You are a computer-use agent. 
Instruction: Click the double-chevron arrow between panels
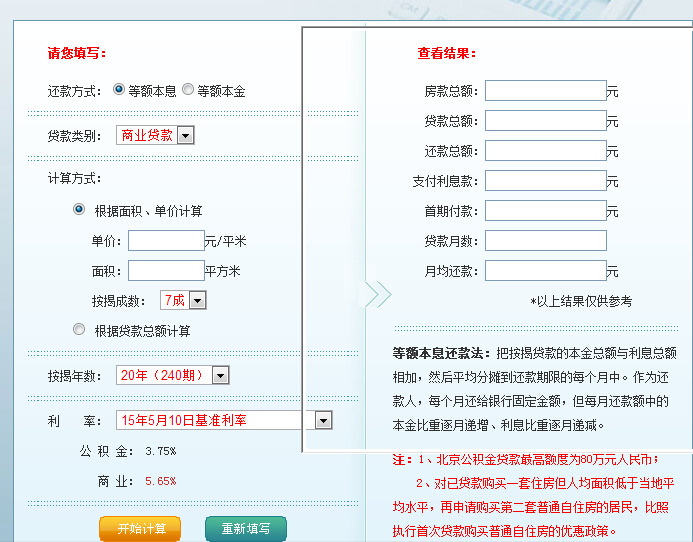pyautogui.click(x=378, y=294)
